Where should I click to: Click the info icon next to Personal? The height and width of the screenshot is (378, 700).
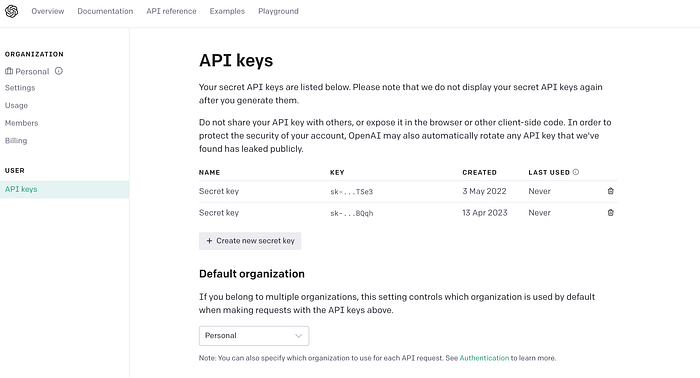click(x=59, y=71)
